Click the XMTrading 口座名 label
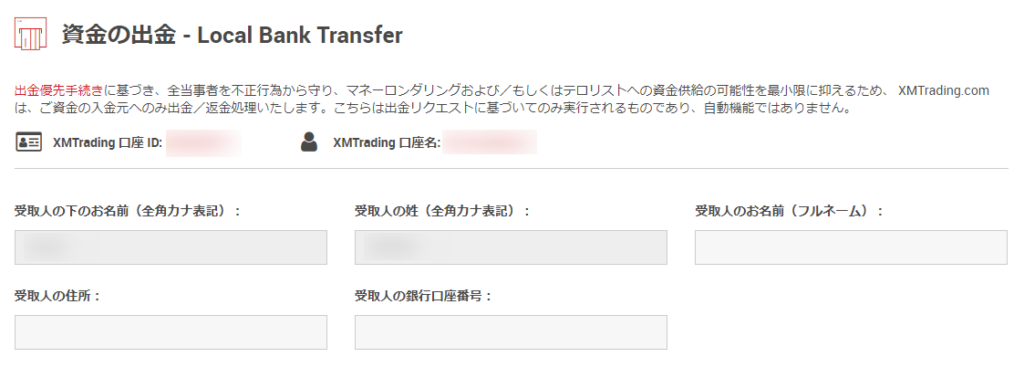This screenshot has width=1024, height=378. pyautogui.click(x=387, y=142)
